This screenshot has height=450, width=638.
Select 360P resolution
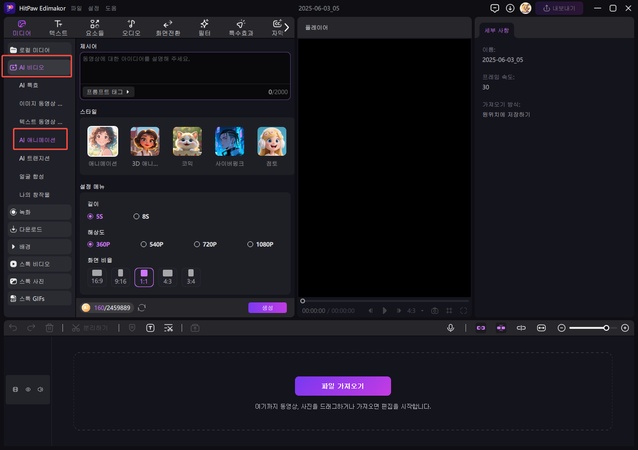(99, 244)
